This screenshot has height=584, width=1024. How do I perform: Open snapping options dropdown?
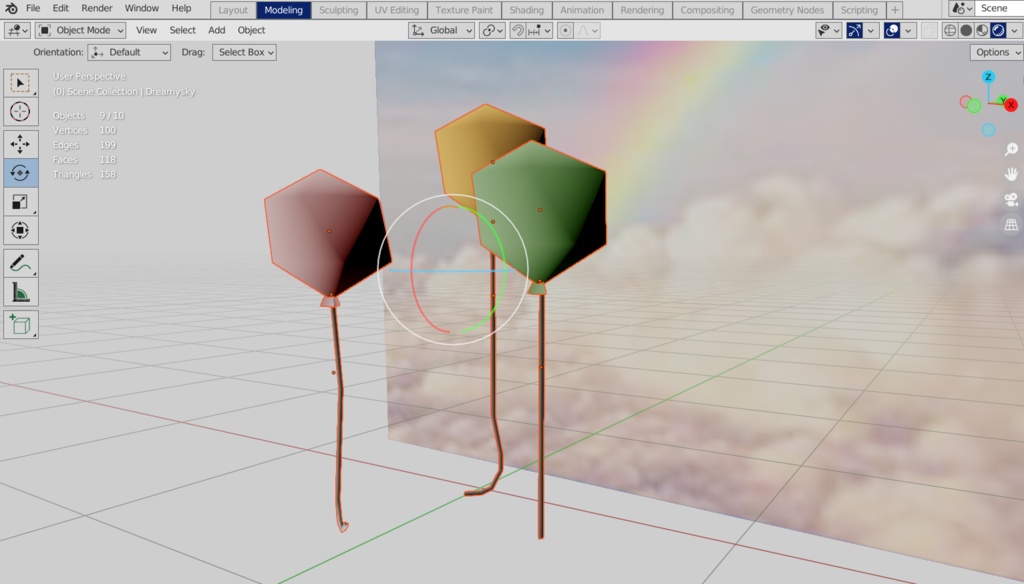coord(539,30)
